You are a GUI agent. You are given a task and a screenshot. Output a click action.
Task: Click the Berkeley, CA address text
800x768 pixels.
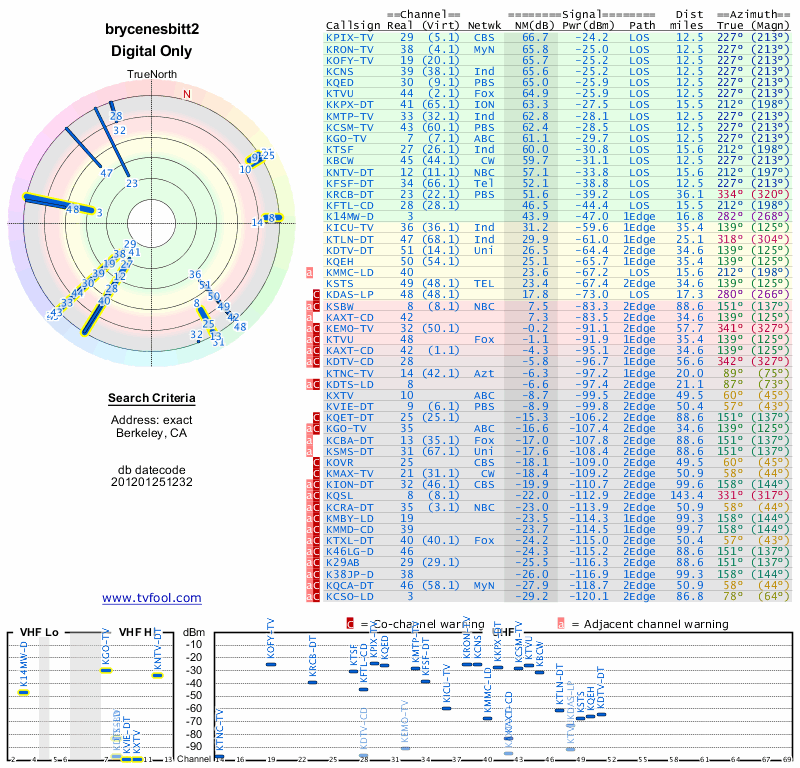(x=152, y=433)
